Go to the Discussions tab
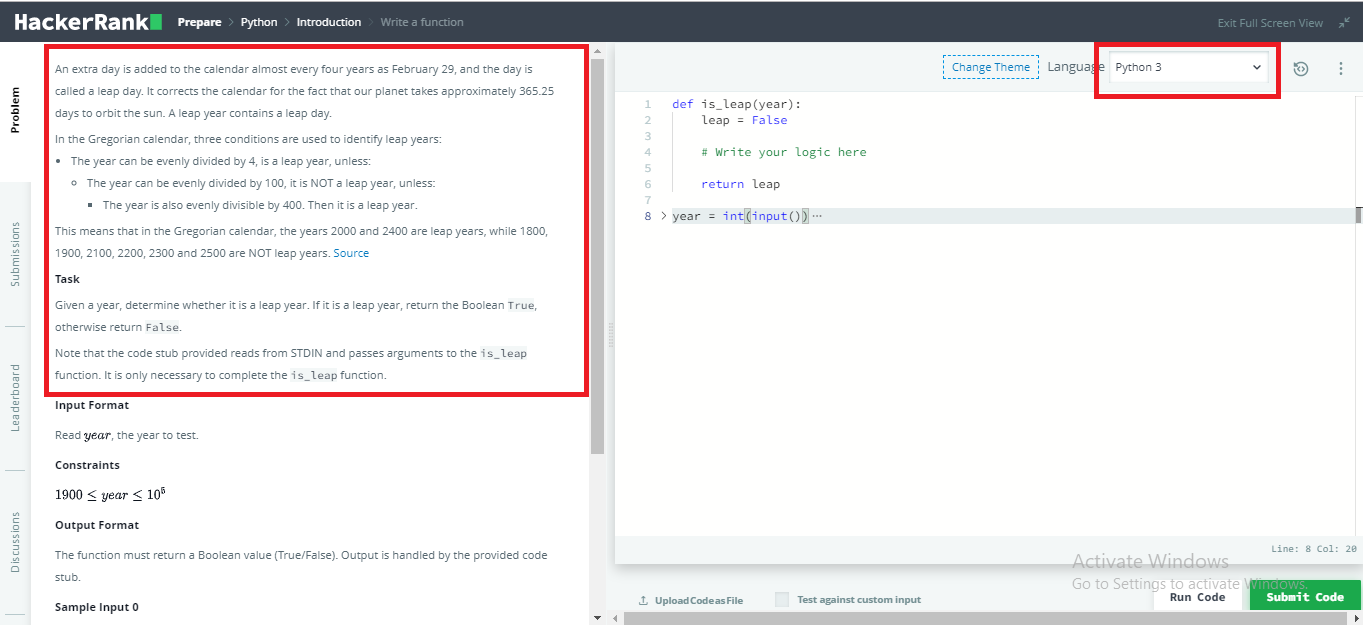1363x625 pixels. [x=15, y=542]
